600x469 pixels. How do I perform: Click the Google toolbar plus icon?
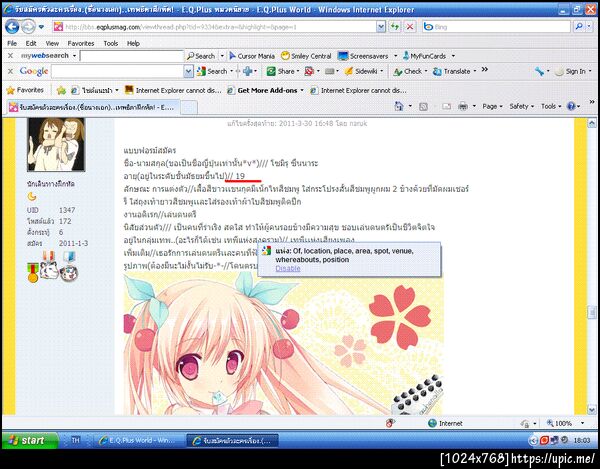tap(248, 71)
